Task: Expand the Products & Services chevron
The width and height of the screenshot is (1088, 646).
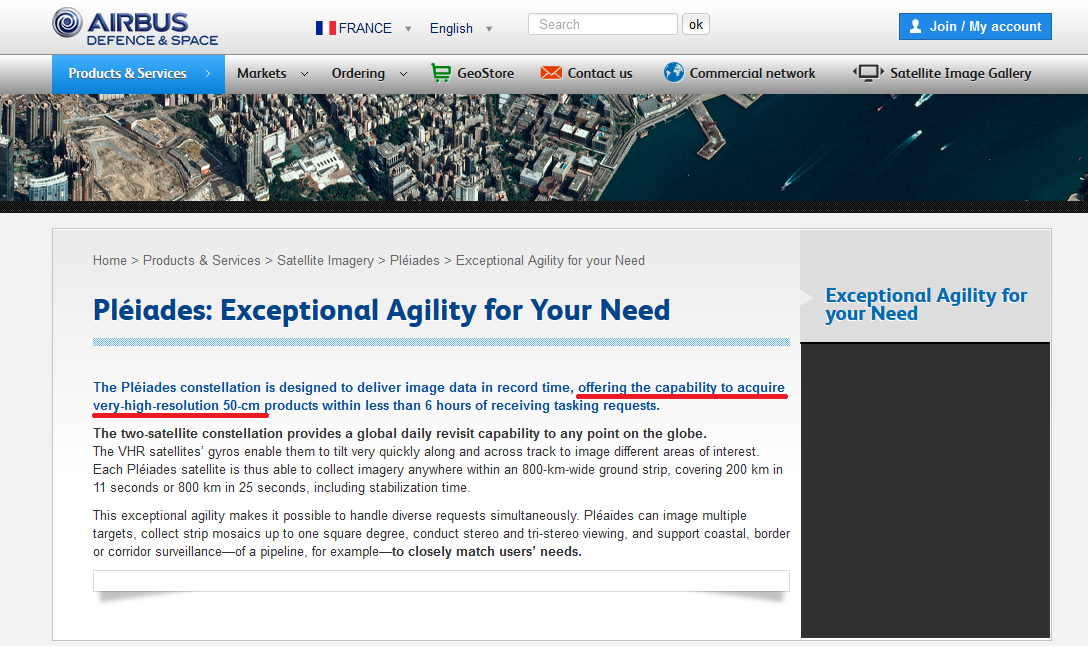Action: point(207,74)
